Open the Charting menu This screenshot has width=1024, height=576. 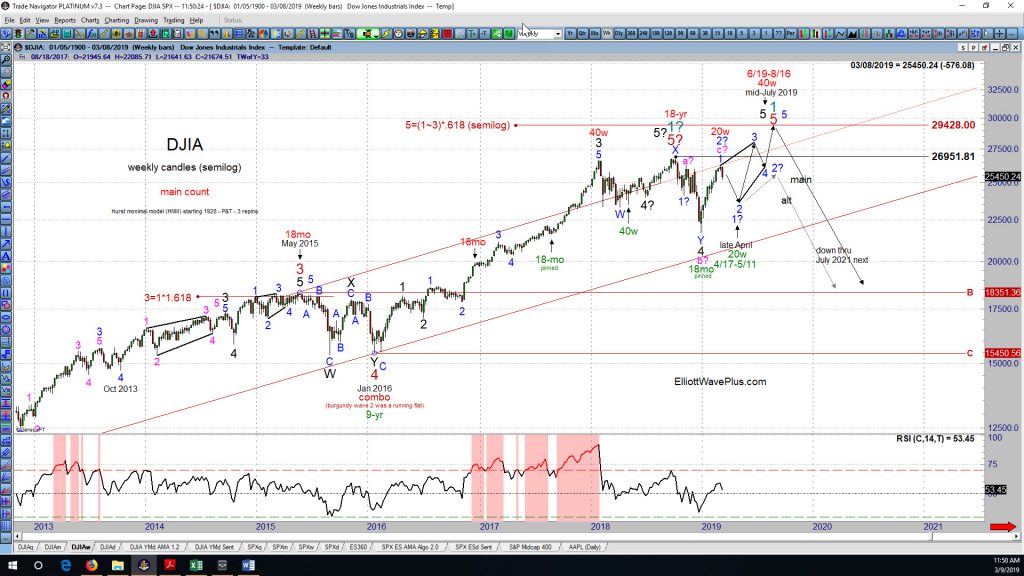click(117, 20)
